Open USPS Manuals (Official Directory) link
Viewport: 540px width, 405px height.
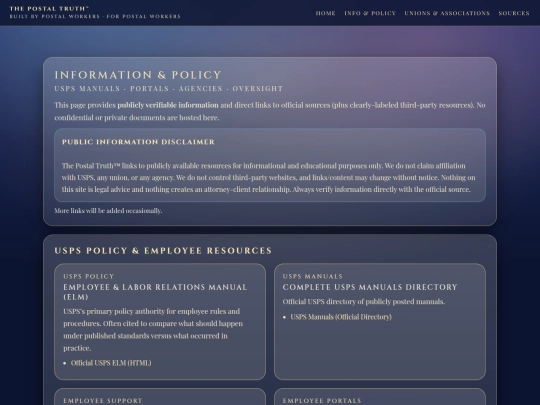coord(341,317)
